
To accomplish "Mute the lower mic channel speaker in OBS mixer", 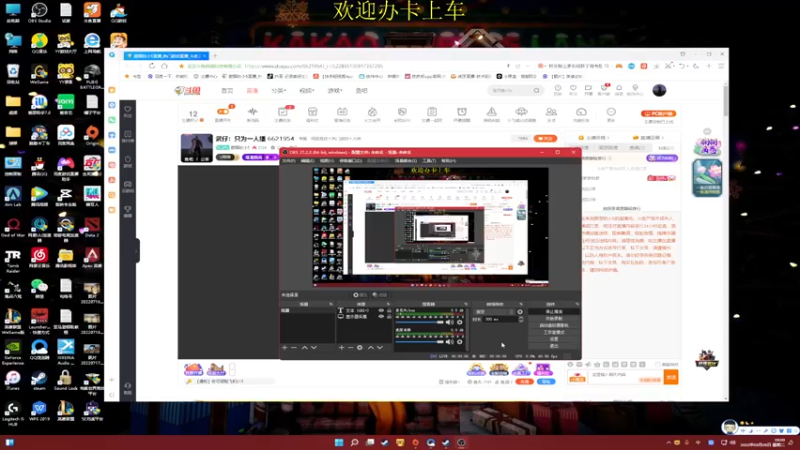I will (x=449, y=342).
